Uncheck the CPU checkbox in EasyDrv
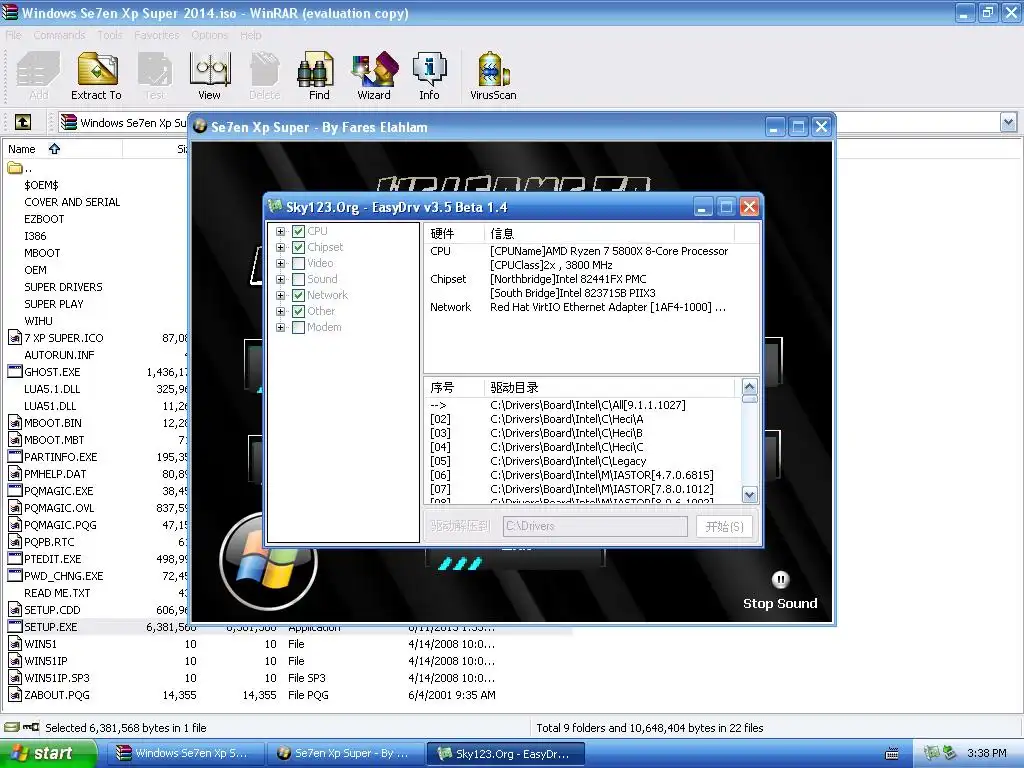Screen dimensions: 1024x768 pos(298,231)
